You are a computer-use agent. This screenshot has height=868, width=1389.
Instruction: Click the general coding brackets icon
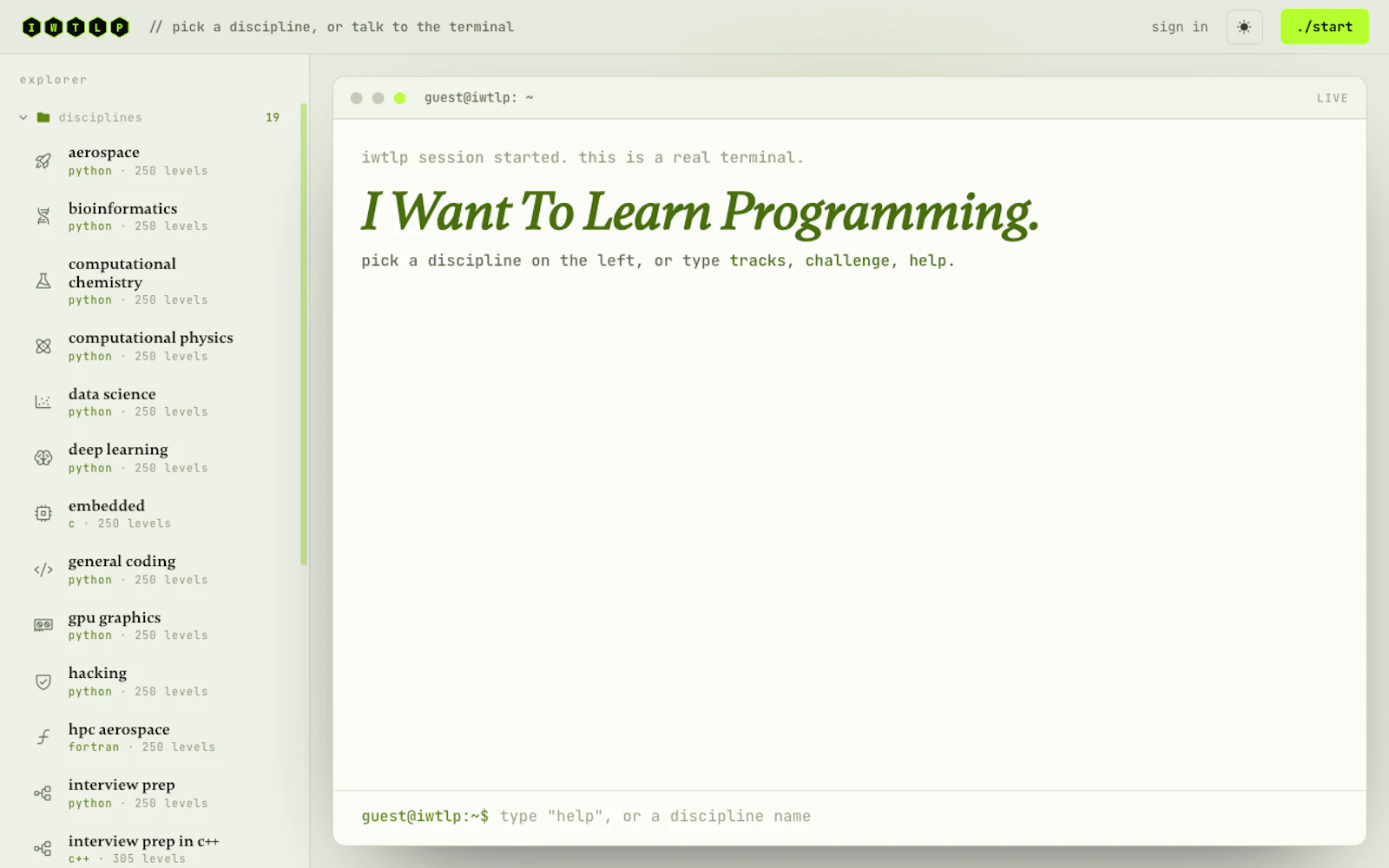pyautogui.click(x=43, y=569)
